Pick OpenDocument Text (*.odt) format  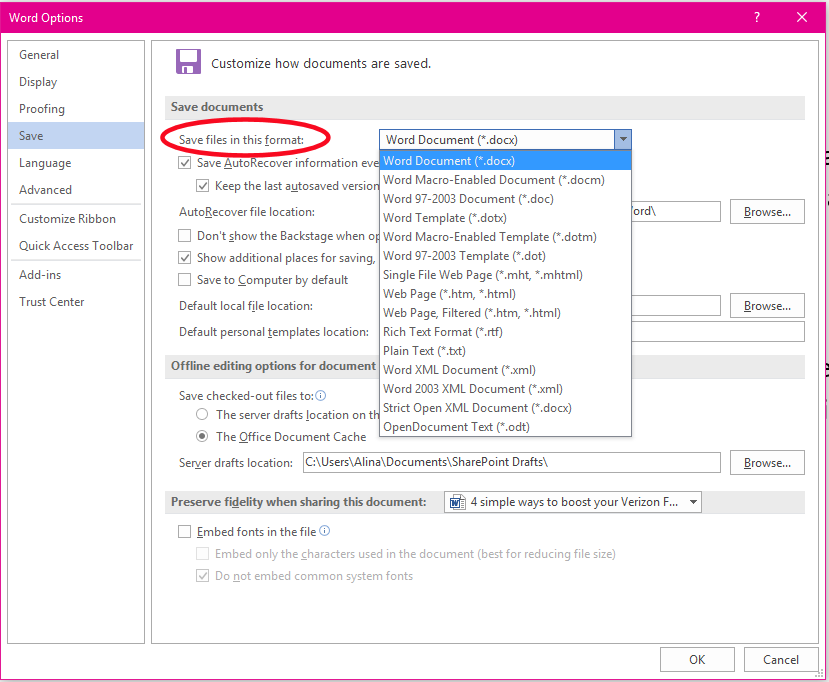coord(505,427)
